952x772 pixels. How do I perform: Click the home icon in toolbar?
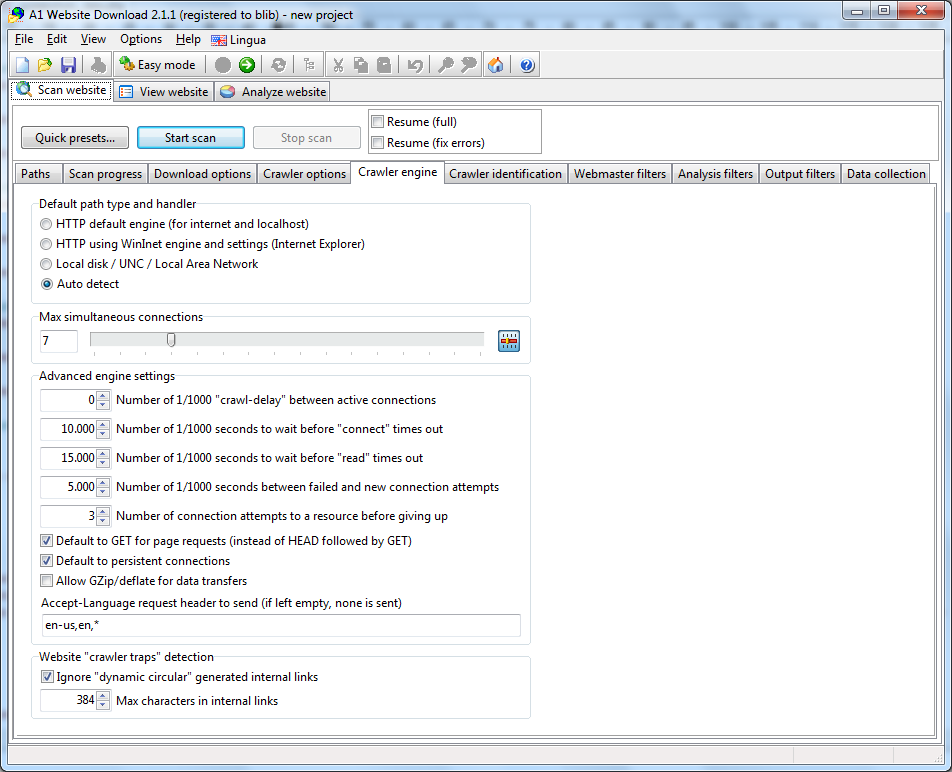pos(495,65)
